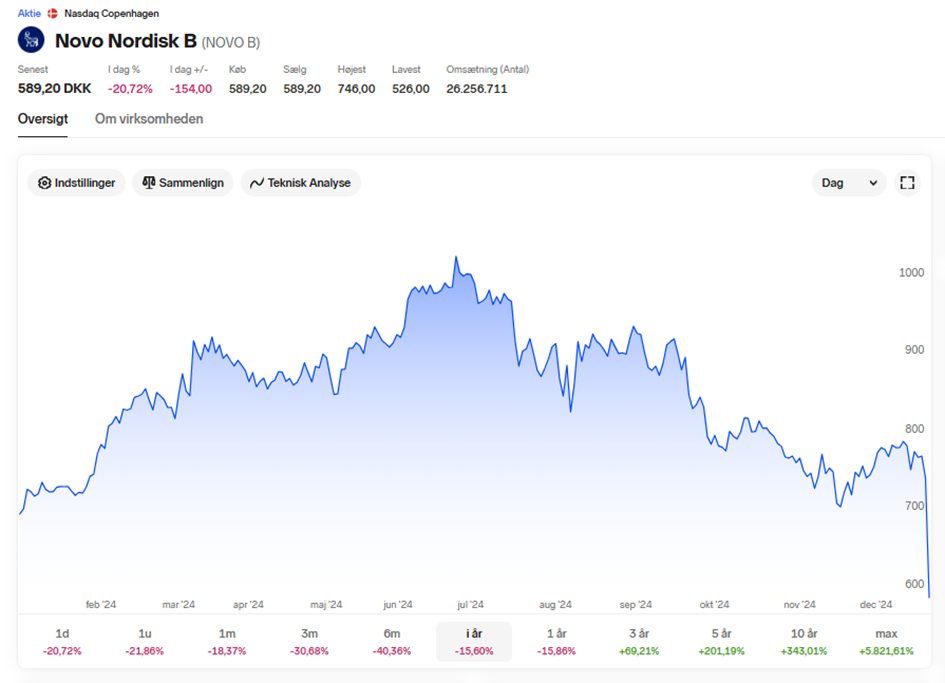
Task: Click the 800 price axis label
Action: (x=914, y=429)
